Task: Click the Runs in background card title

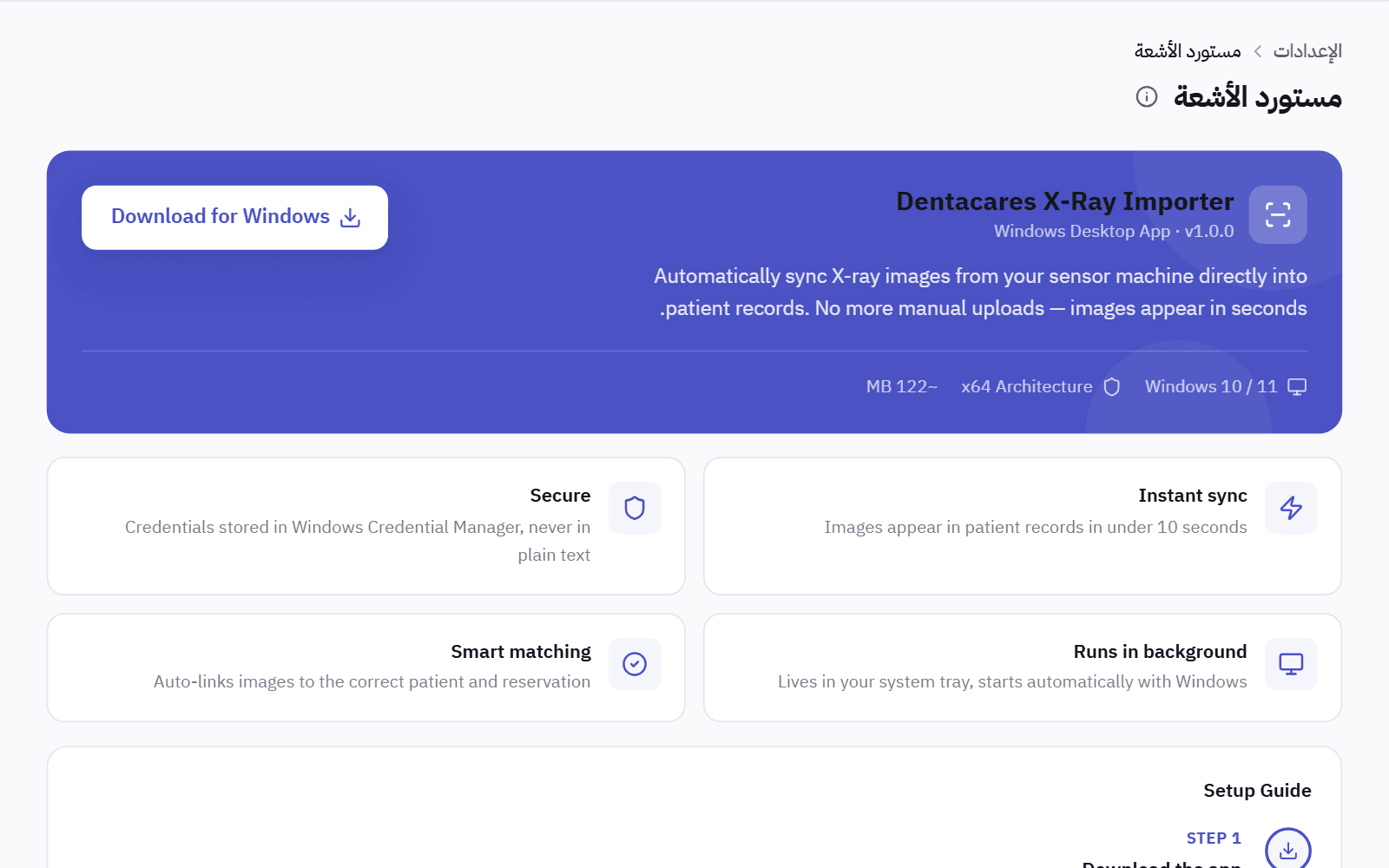Action: coord(1160,652)
